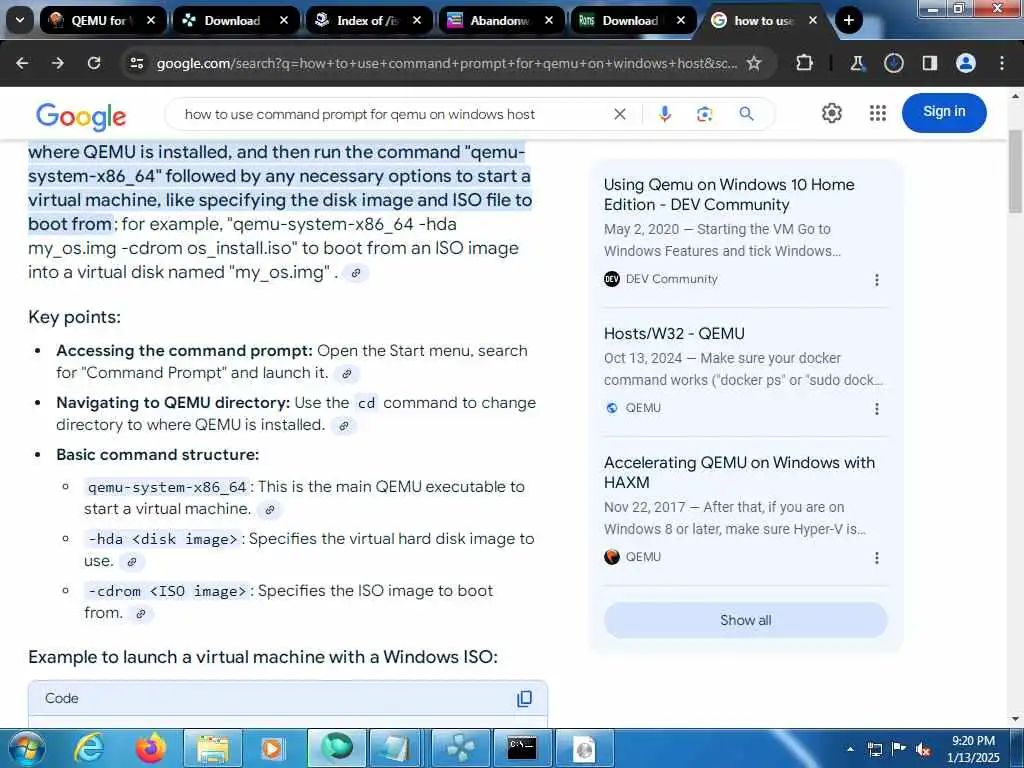The image size is (1024, 768).
Task: Click the address bar URL
Action: (x=447, y=63)
